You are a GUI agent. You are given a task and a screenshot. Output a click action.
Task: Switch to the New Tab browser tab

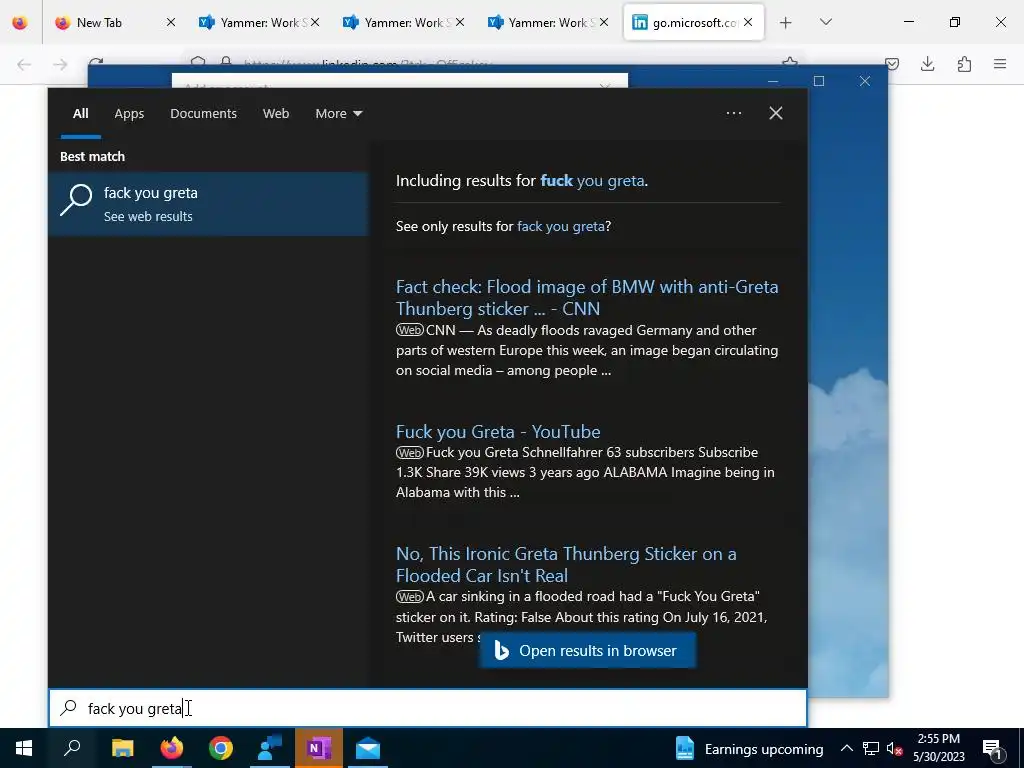[112, 22]
